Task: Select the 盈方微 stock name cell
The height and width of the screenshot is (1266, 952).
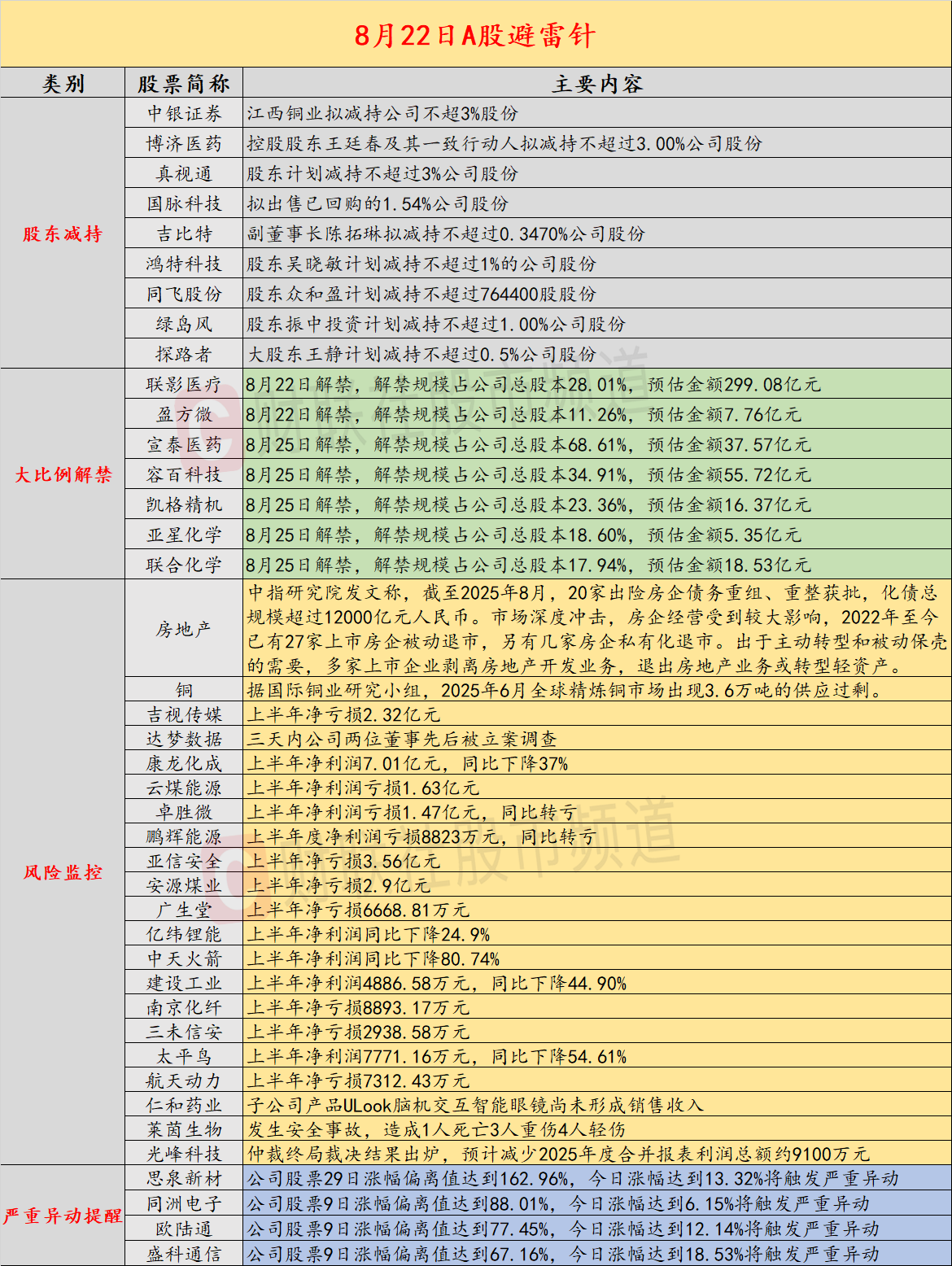Action: 184,414
